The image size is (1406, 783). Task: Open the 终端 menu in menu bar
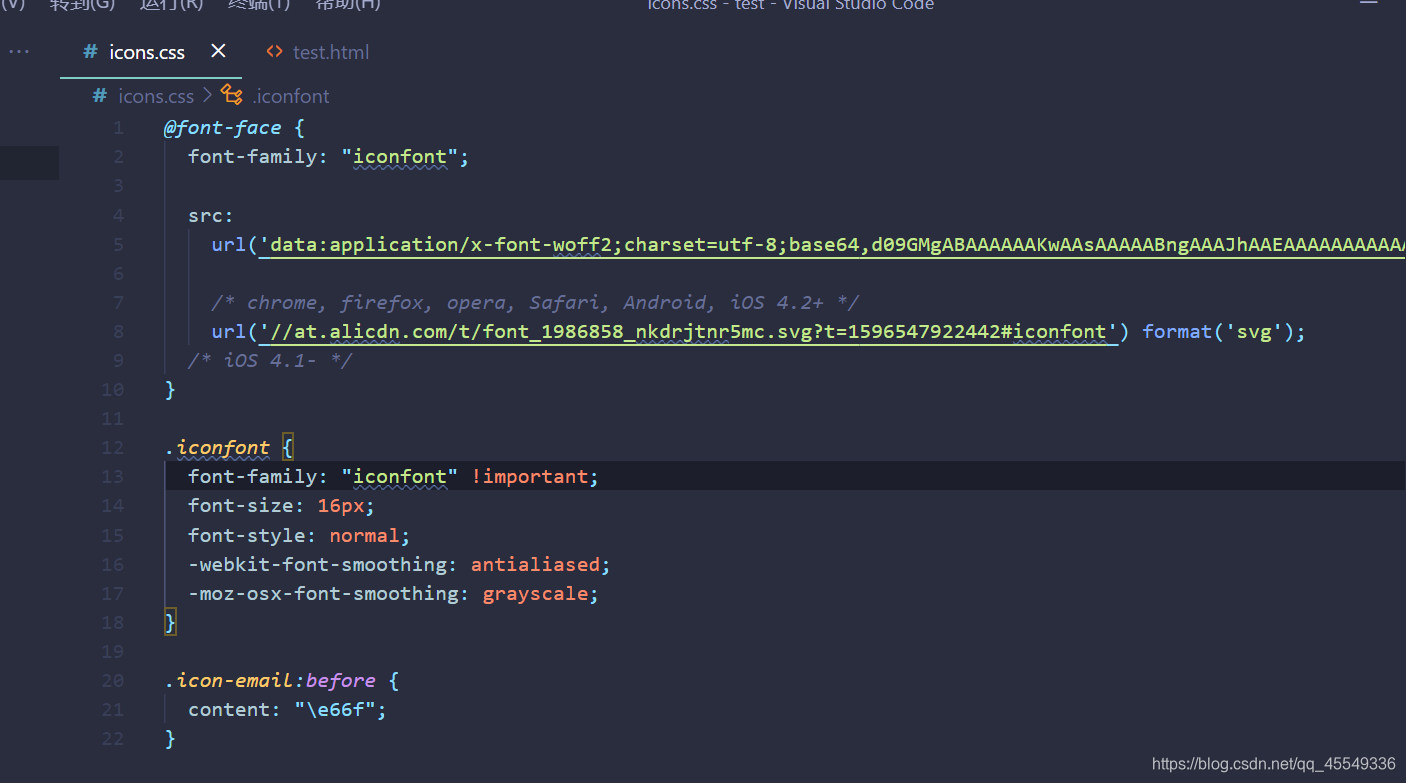tap(259, 5)
